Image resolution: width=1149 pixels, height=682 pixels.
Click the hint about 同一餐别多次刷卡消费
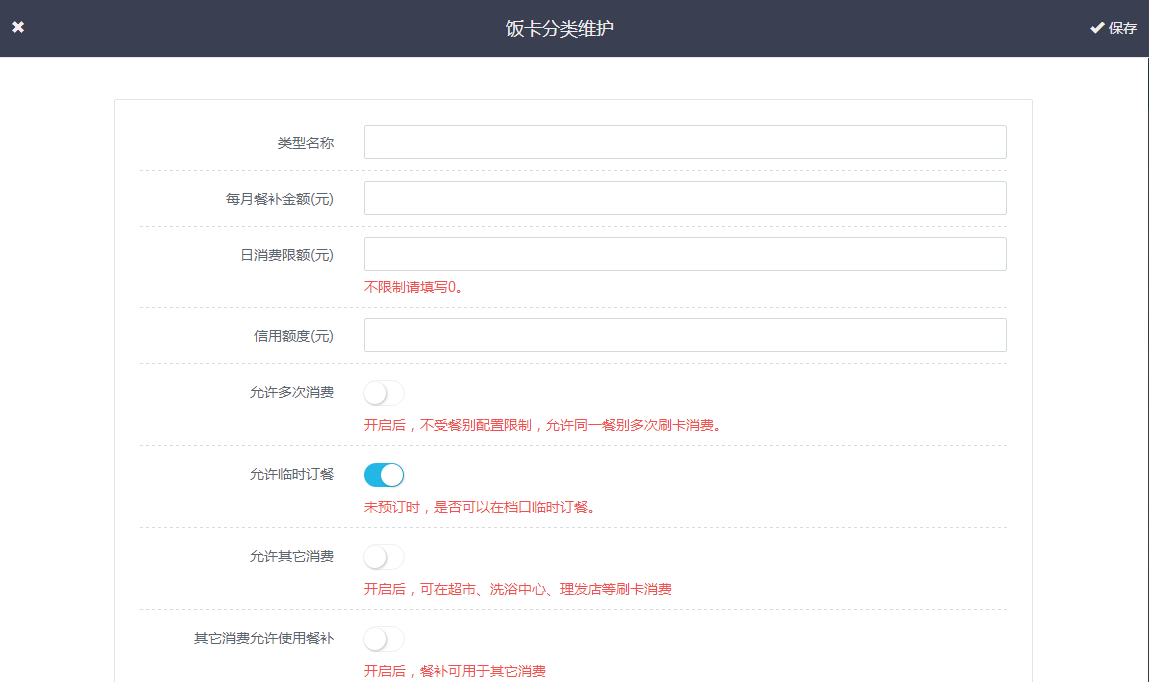tap(542, 425)
